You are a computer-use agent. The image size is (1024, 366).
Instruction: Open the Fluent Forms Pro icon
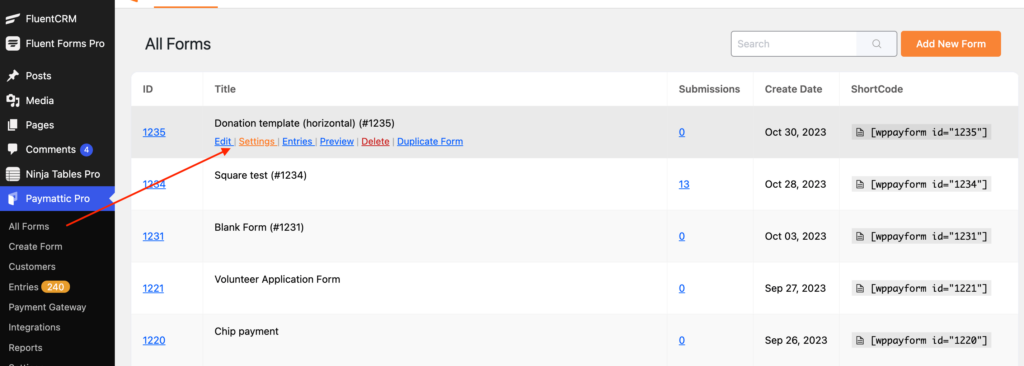pos(12,44)
